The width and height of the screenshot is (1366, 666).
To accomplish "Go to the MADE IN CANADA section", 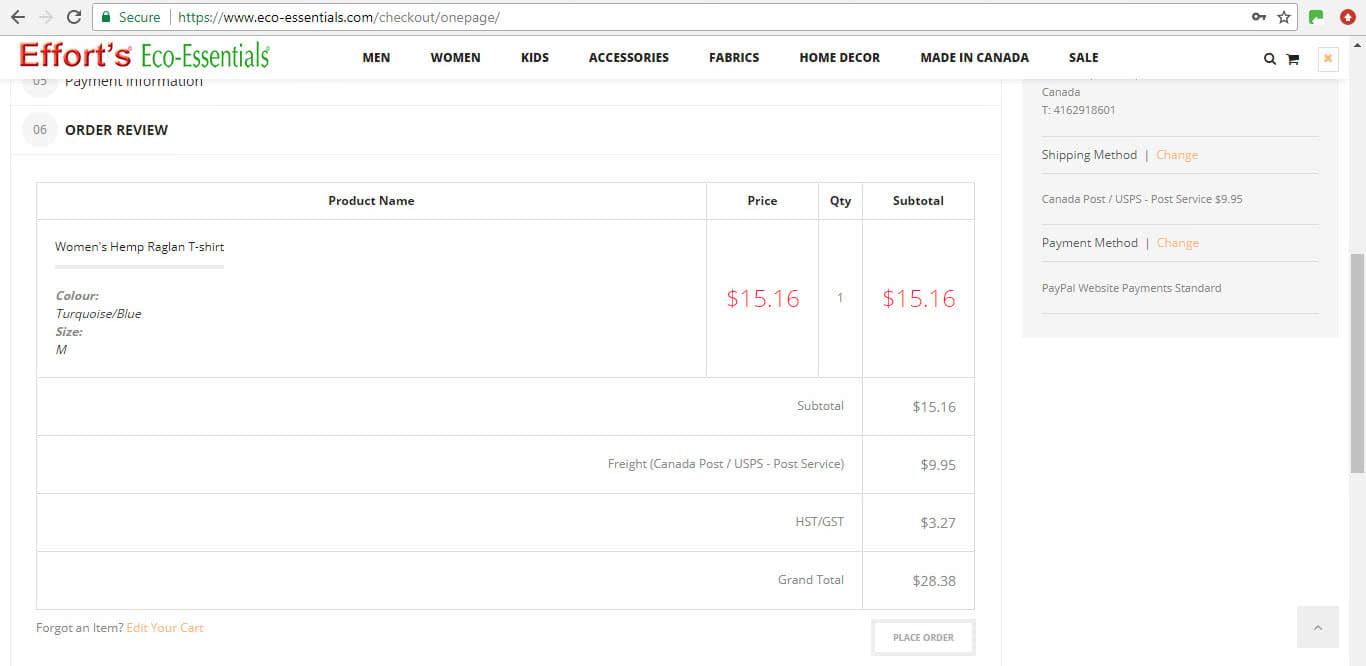I will click(974, 58).
